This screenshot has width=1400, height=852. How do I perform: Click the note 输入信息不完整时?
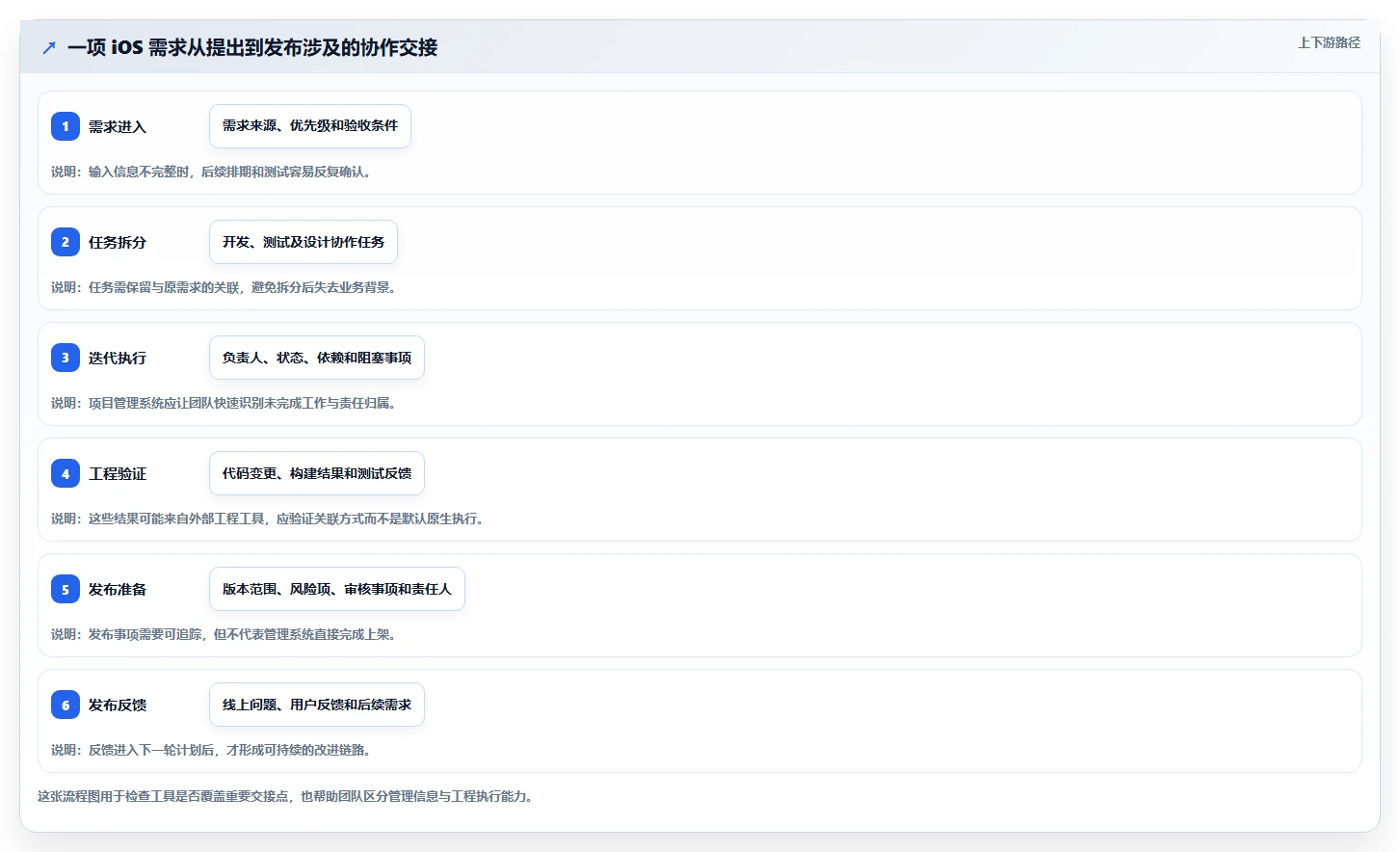pyautogui.click(x=212, y=172)
